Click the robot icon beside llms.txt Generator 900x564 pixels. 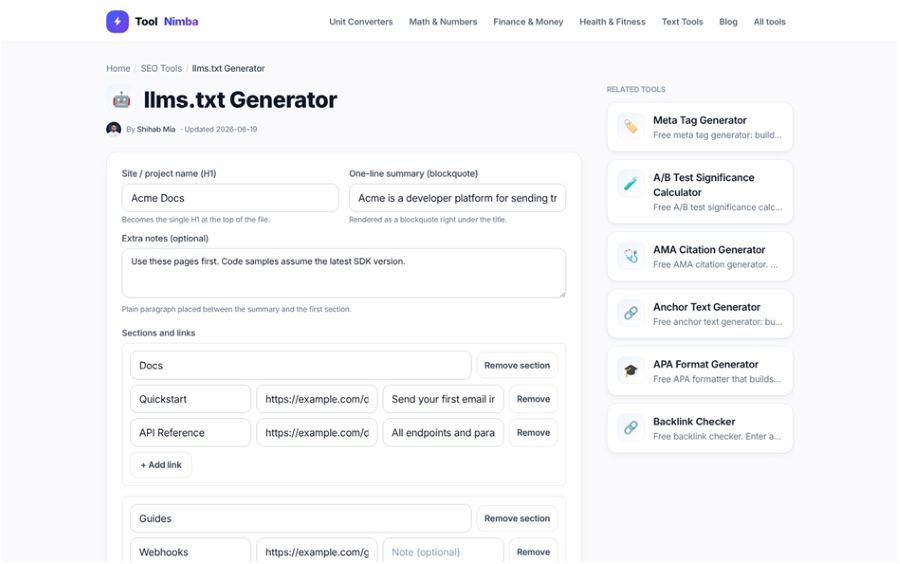[121, 100]
